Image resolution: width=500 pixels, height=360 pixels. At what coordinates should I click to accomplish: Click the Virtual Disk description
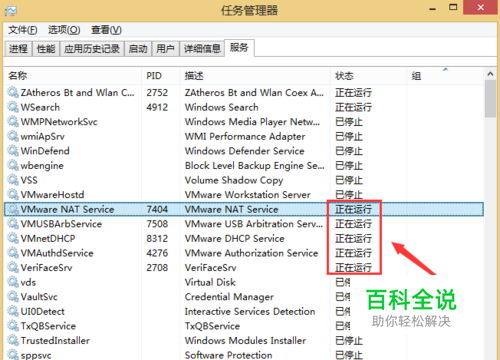coord(210,282)
